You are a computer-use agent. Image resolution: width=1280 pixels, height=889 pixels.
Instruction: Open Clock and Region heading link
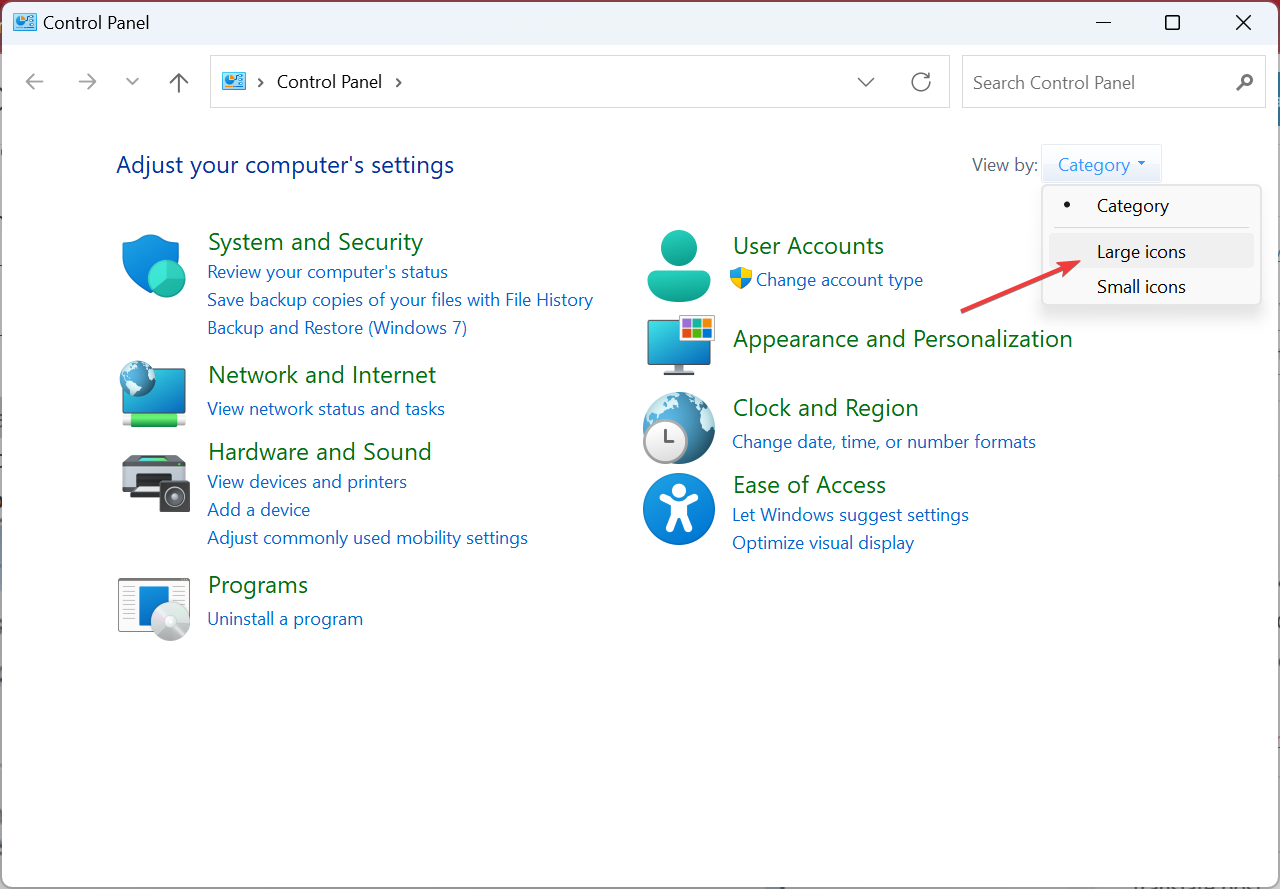(825, 408)
